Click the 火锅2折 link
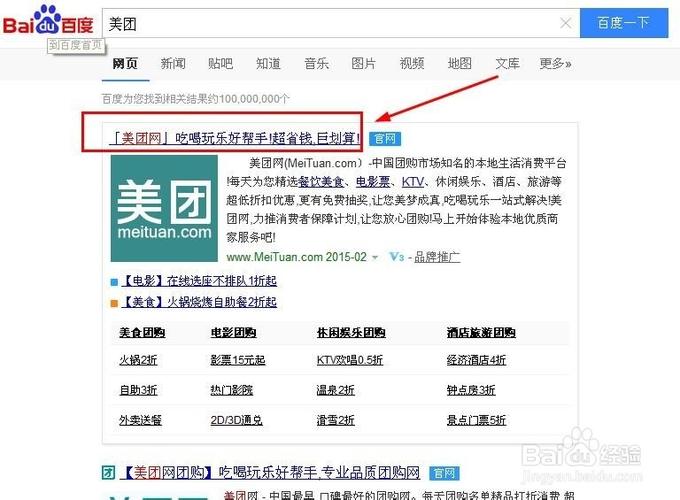 138,360
